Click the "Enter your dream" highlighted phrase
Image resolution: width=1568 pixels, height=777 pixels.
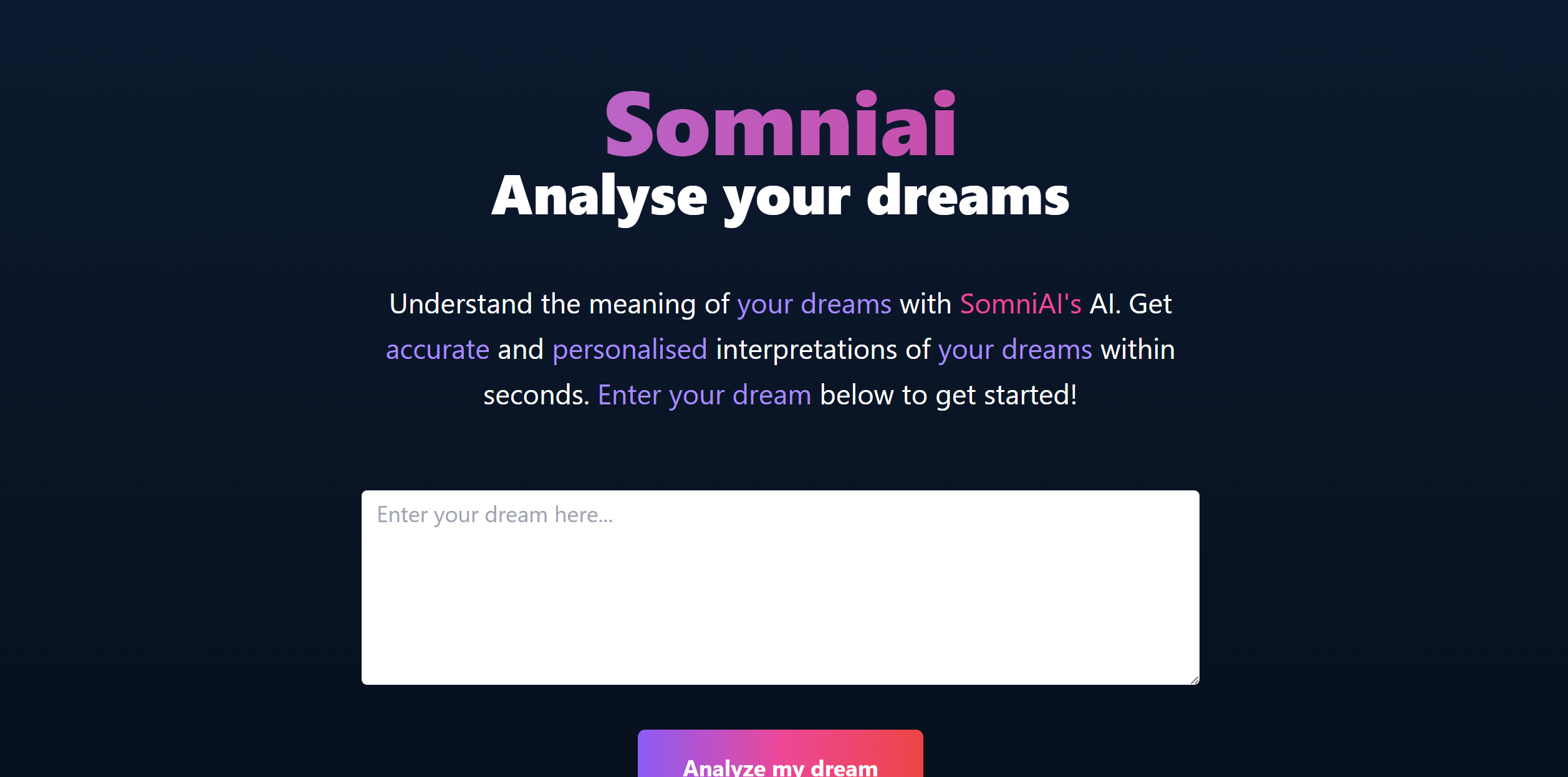[704, 394]
